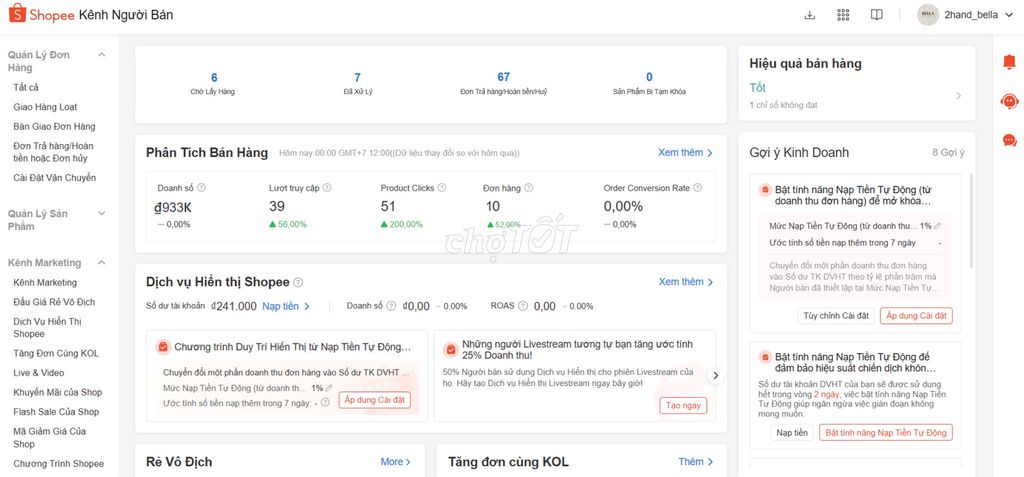Click More link in Rẻ Vô Địch
1024x477 pixels.
pos(396,461)
